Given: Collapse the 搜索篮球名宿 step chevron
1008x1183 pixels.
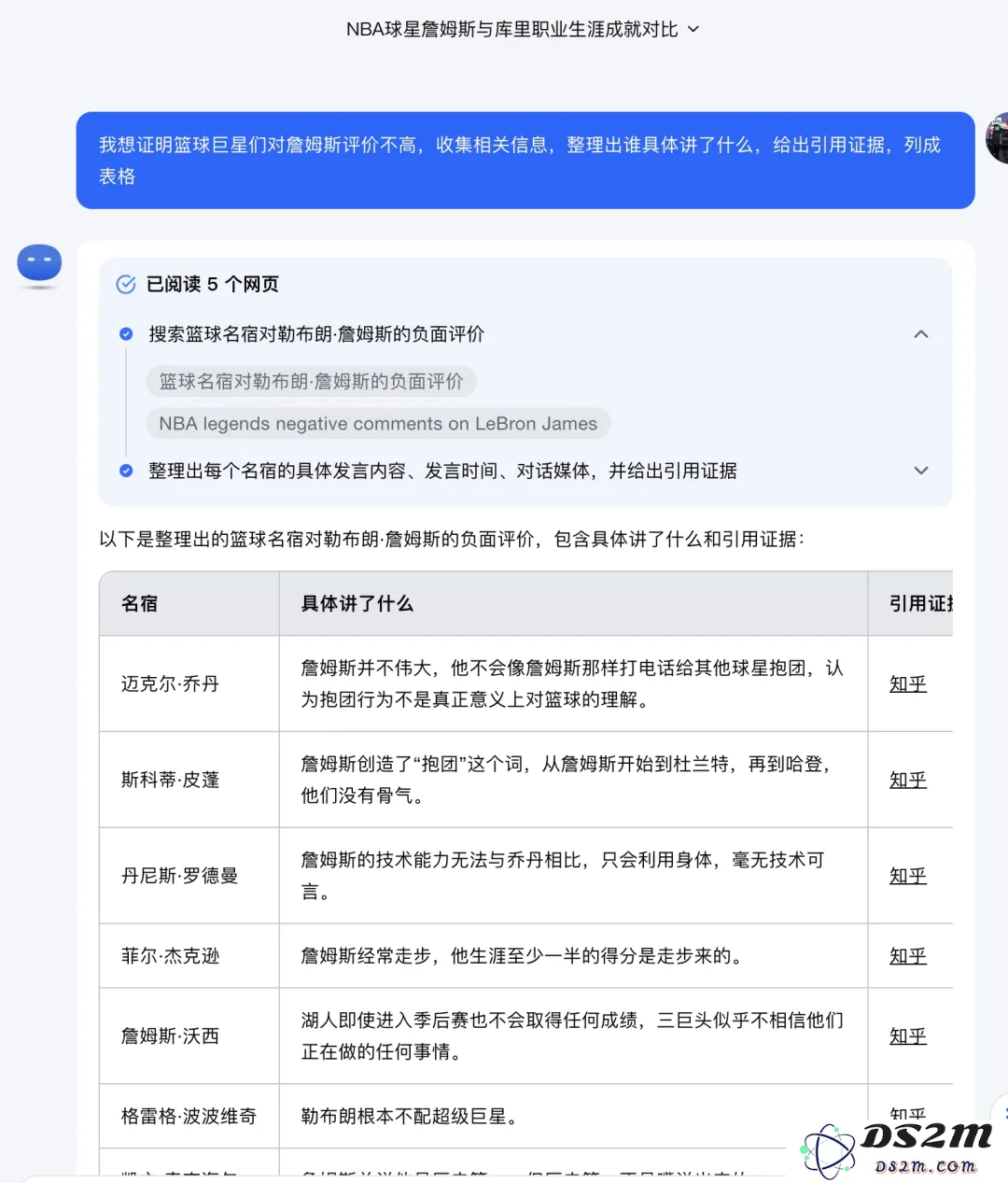Looking at the screenshot, I should (921, 333).
